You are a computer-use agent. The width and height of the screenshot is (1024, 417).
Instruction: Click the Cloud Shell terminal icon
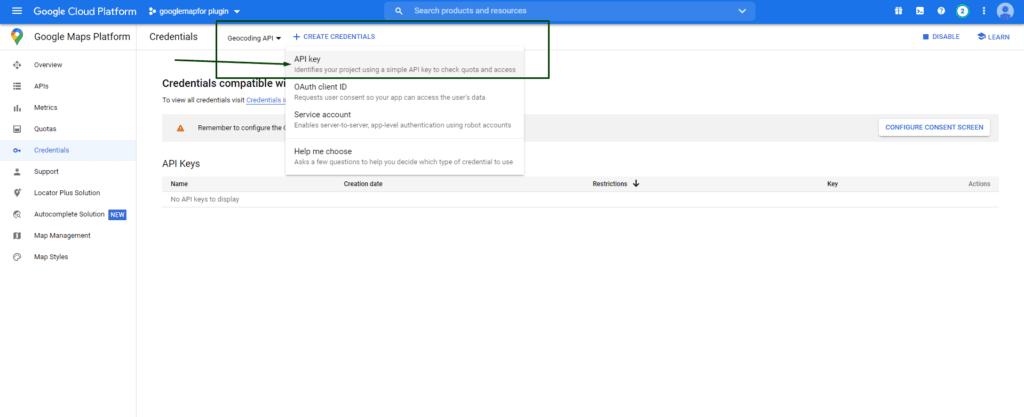tap(919, 11)
